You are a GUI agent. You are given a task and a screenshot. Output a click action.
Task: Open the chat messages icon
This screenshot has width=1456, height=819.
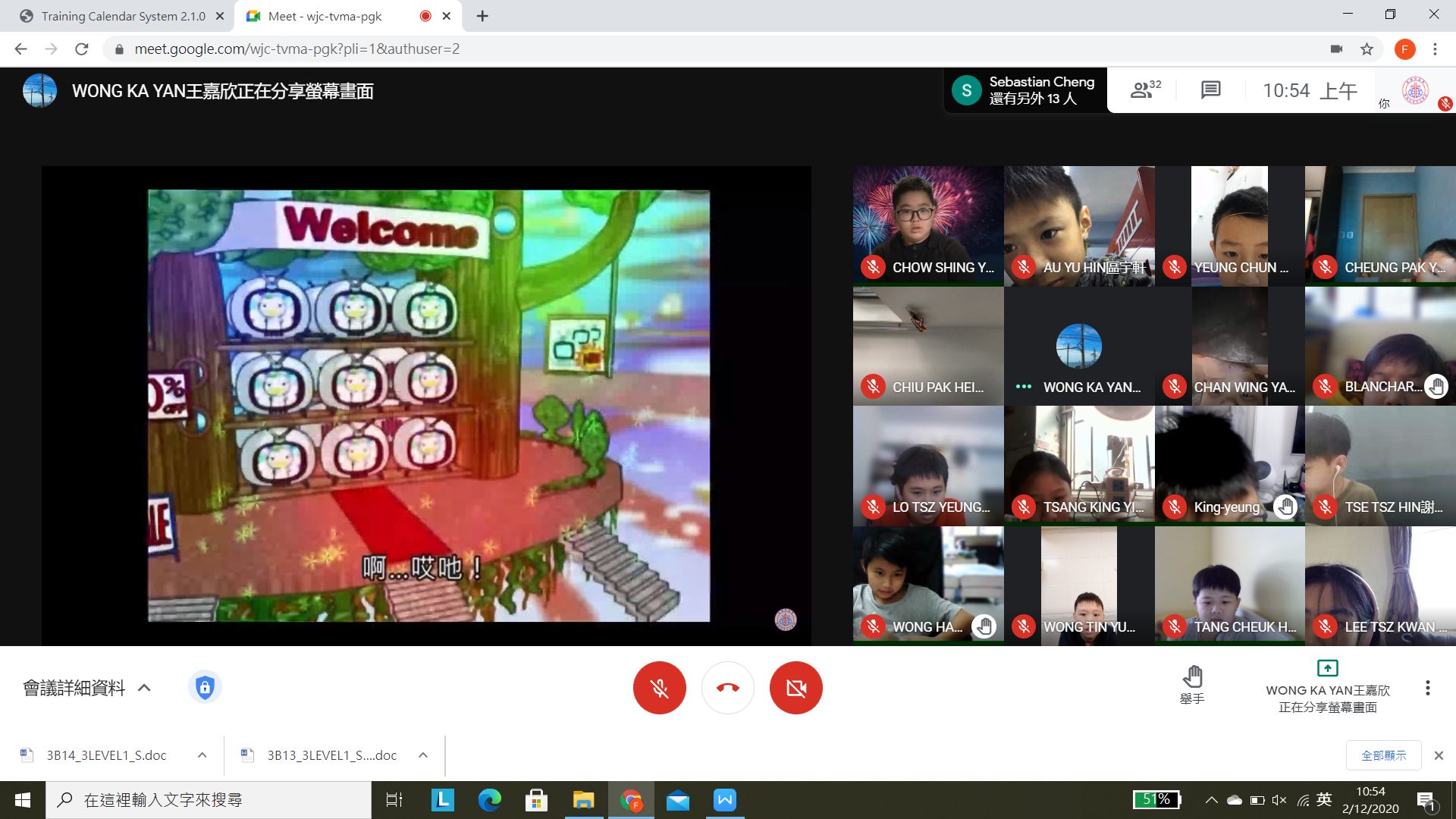1211,90
